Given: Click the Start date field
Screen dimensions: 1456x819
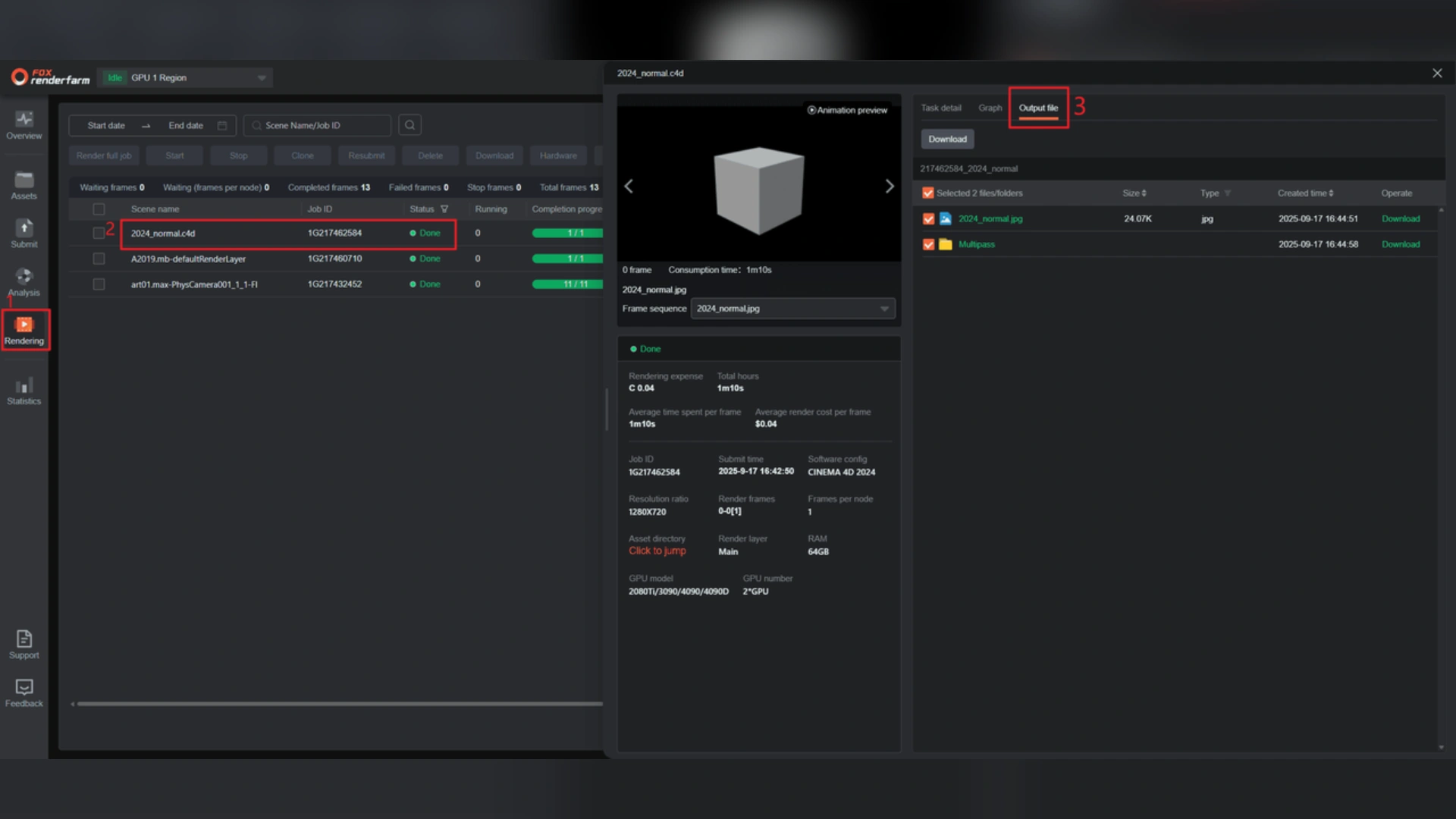Looking at the screenshot, I should pos(106,126).
